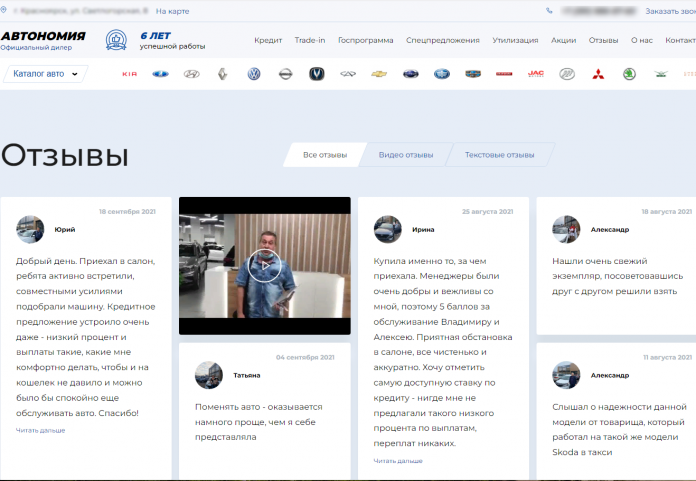Select the Hyundai brand logo
Image resolution: width=696 pixels, height=481 pixels.
[192, 74]
